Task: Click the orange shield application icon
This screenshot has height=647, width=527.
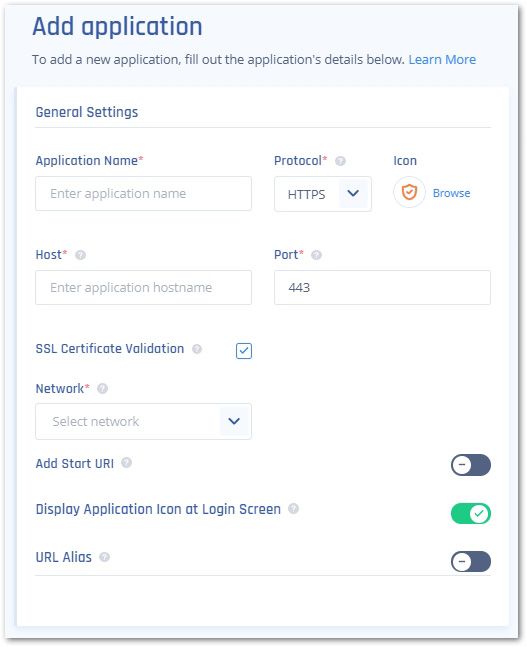Action: pyautogui.click(x=409, y=192)
